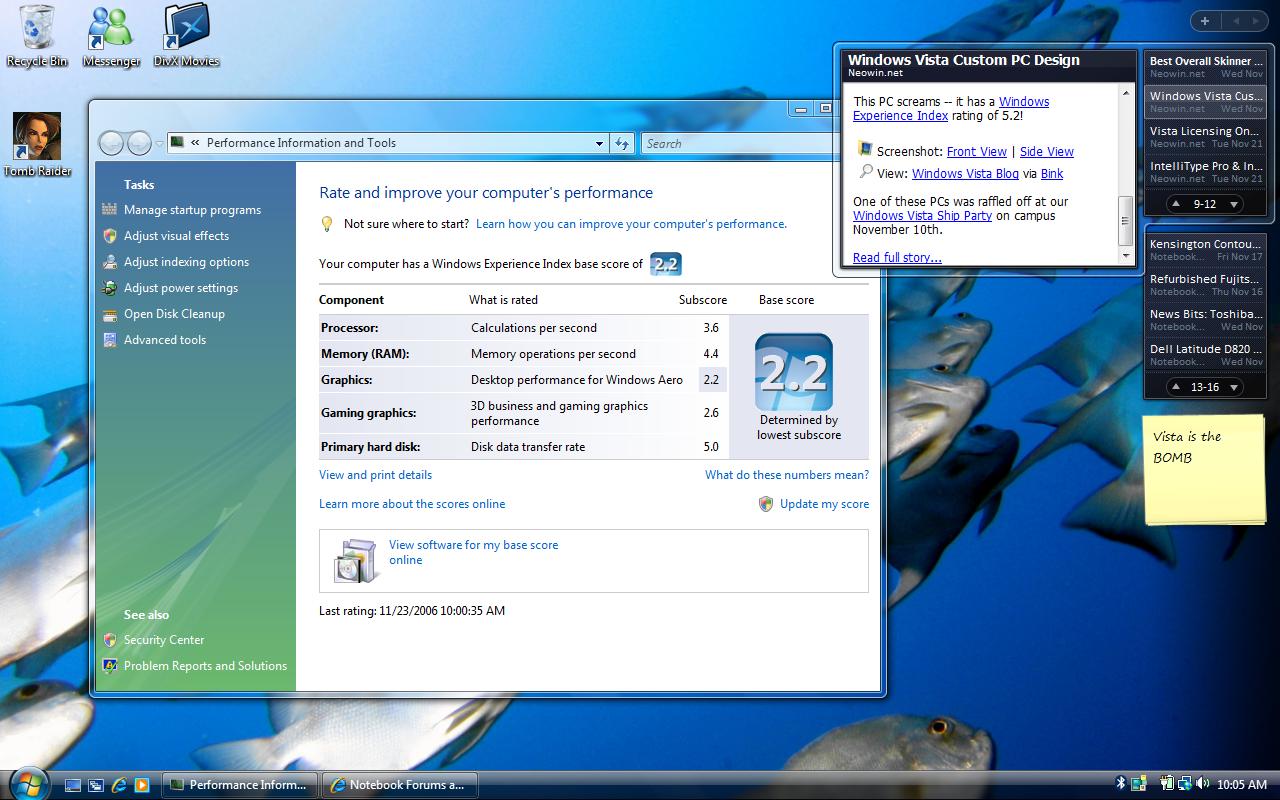
Task: Click the volume speaker tray icon
Action: 1202,784
